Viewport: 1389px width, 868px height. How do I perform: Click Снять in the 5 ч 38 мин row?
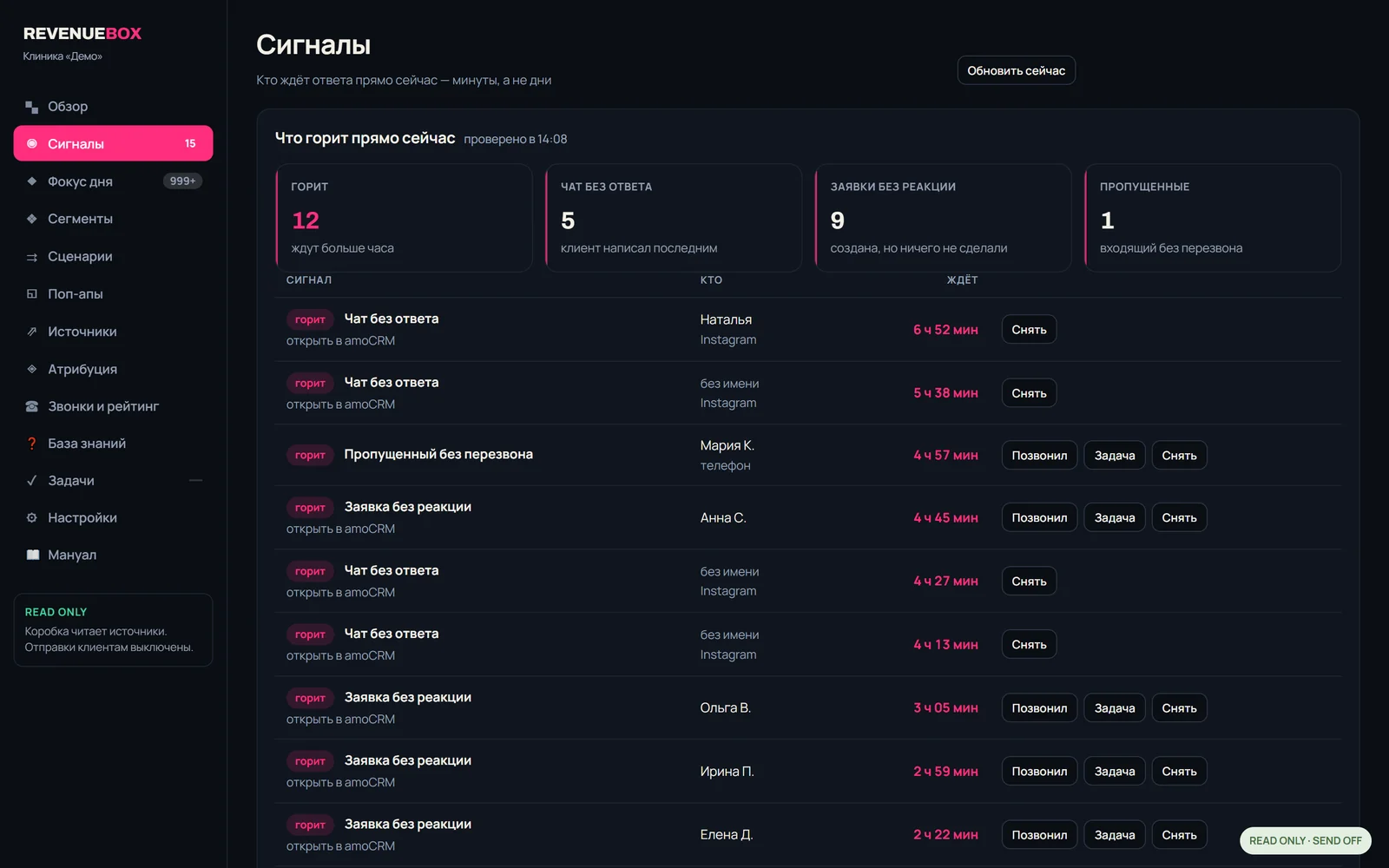point(1029,393)
